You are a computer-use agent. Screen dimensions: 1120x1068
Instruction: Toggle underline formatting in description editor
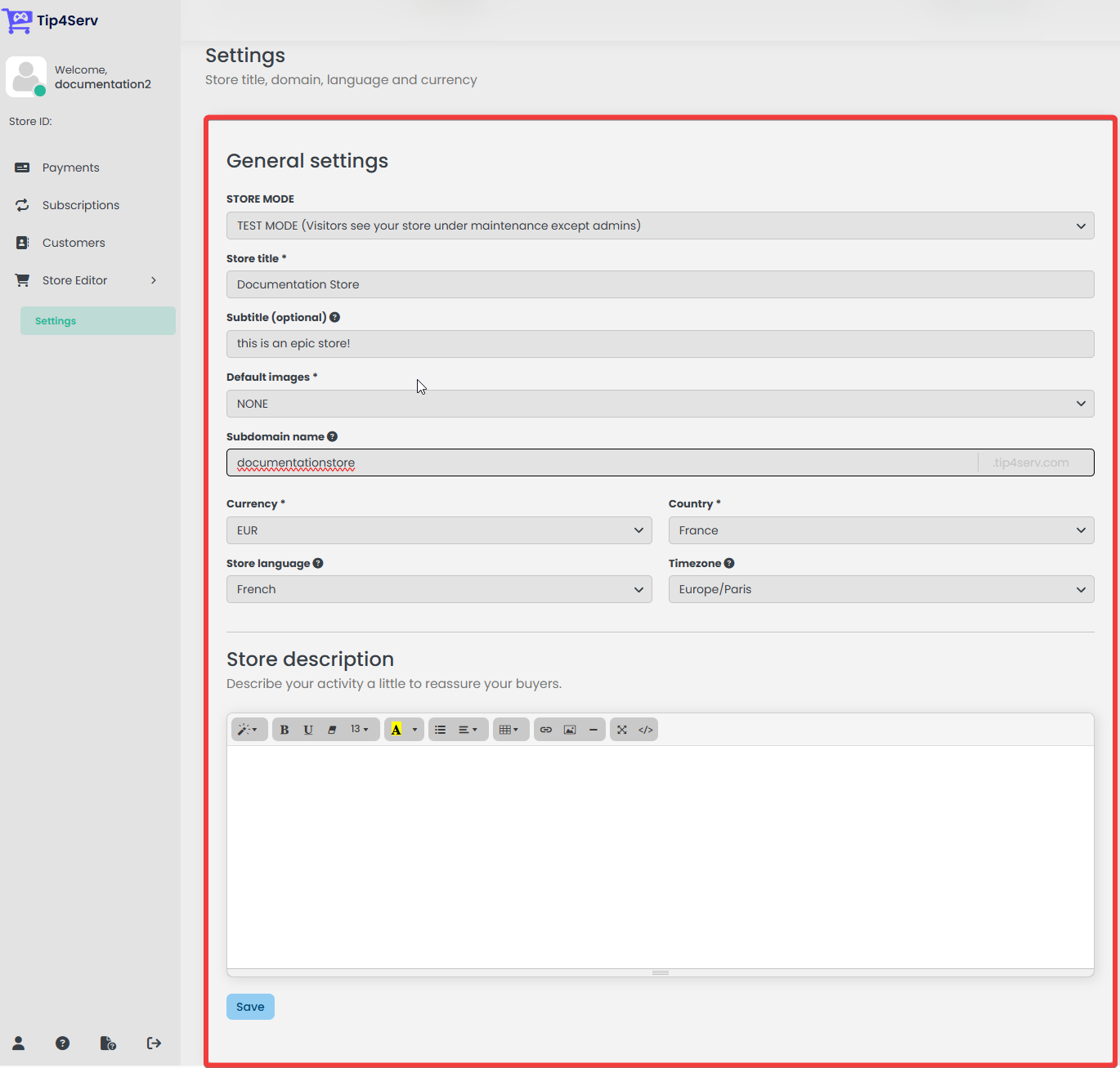(x=308, y=730)
